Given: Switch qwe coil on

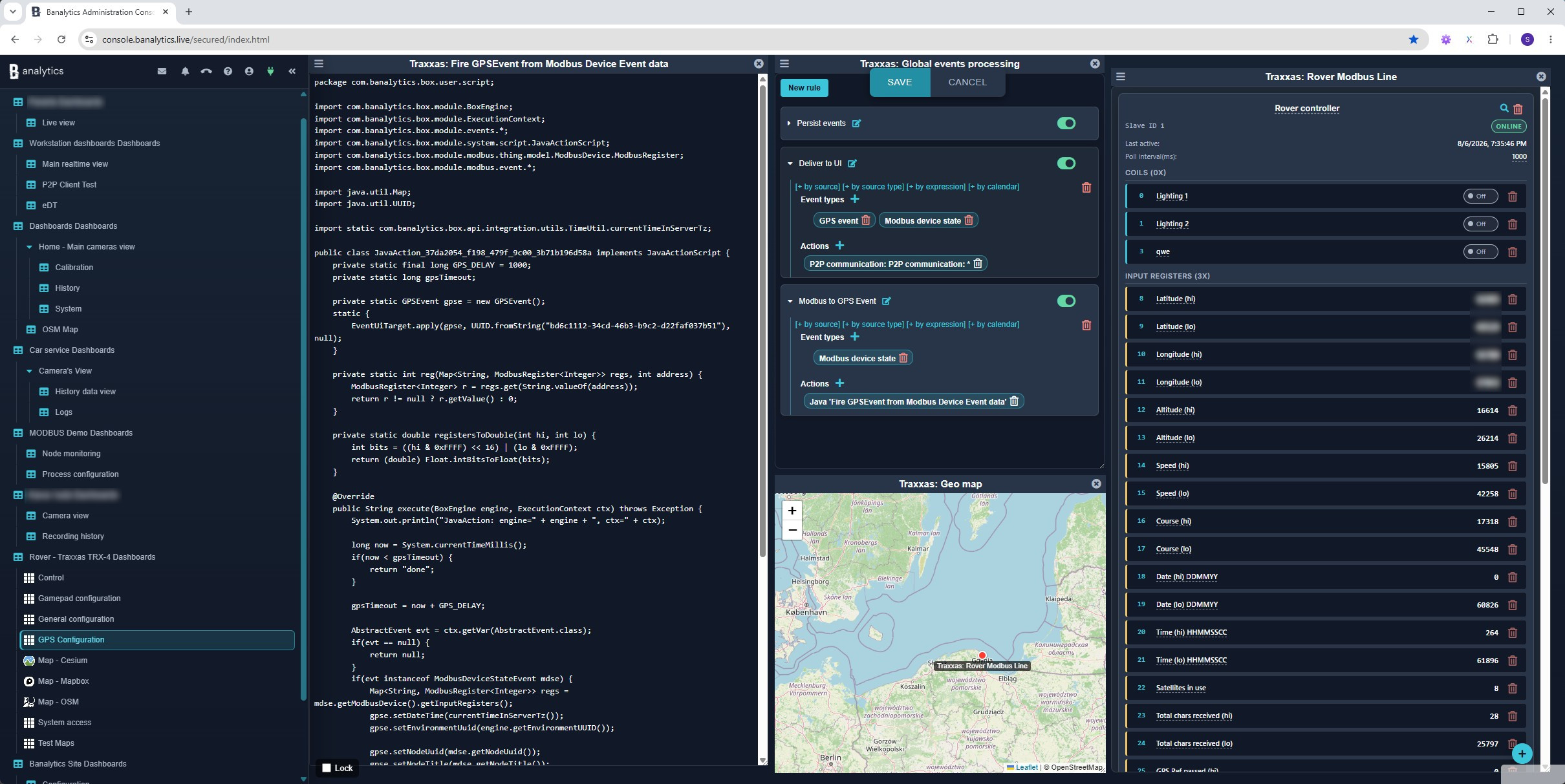Looking at the screenshot, I should click(x=1480, y=252).
